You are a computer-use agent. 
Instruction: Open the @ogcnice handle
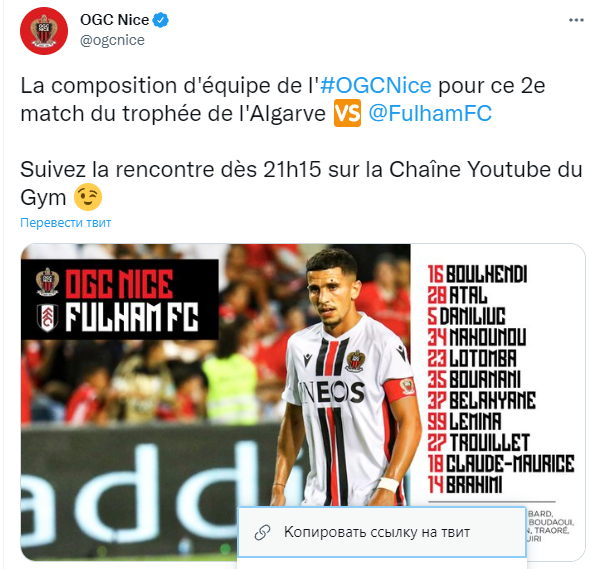pyautogui.click(x=112, y=40)
